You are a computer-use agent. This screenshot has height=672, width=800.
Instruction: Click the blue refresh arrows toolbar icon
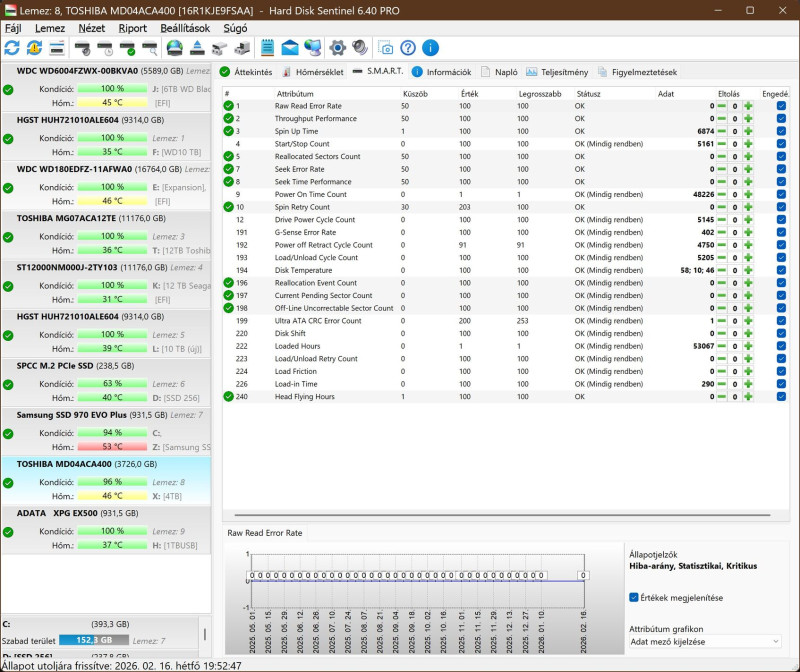[12, 48]
